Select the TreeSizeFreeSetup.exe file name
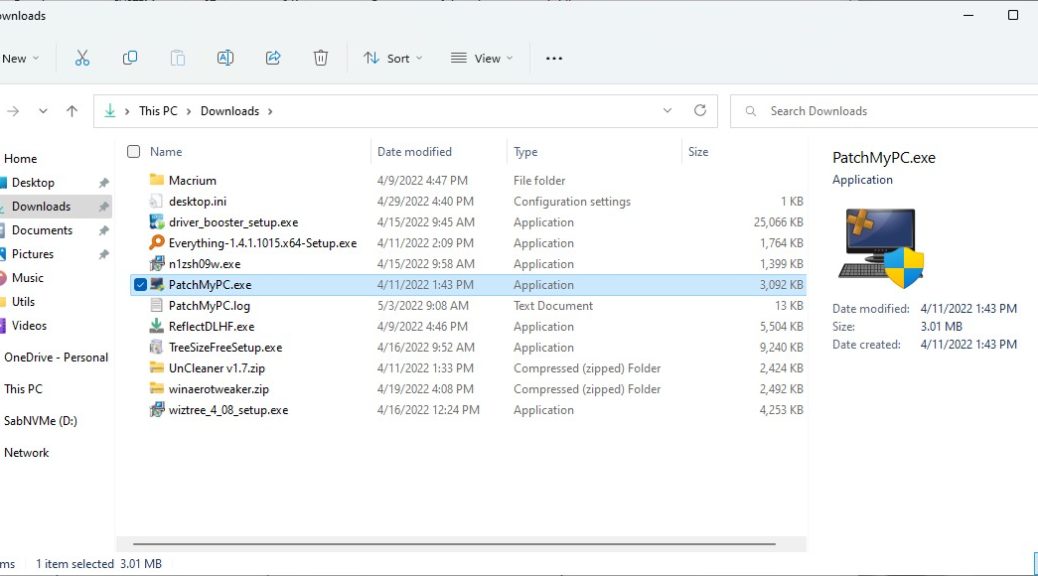This screenshot has height=576, width=1038. pos(225,348)
